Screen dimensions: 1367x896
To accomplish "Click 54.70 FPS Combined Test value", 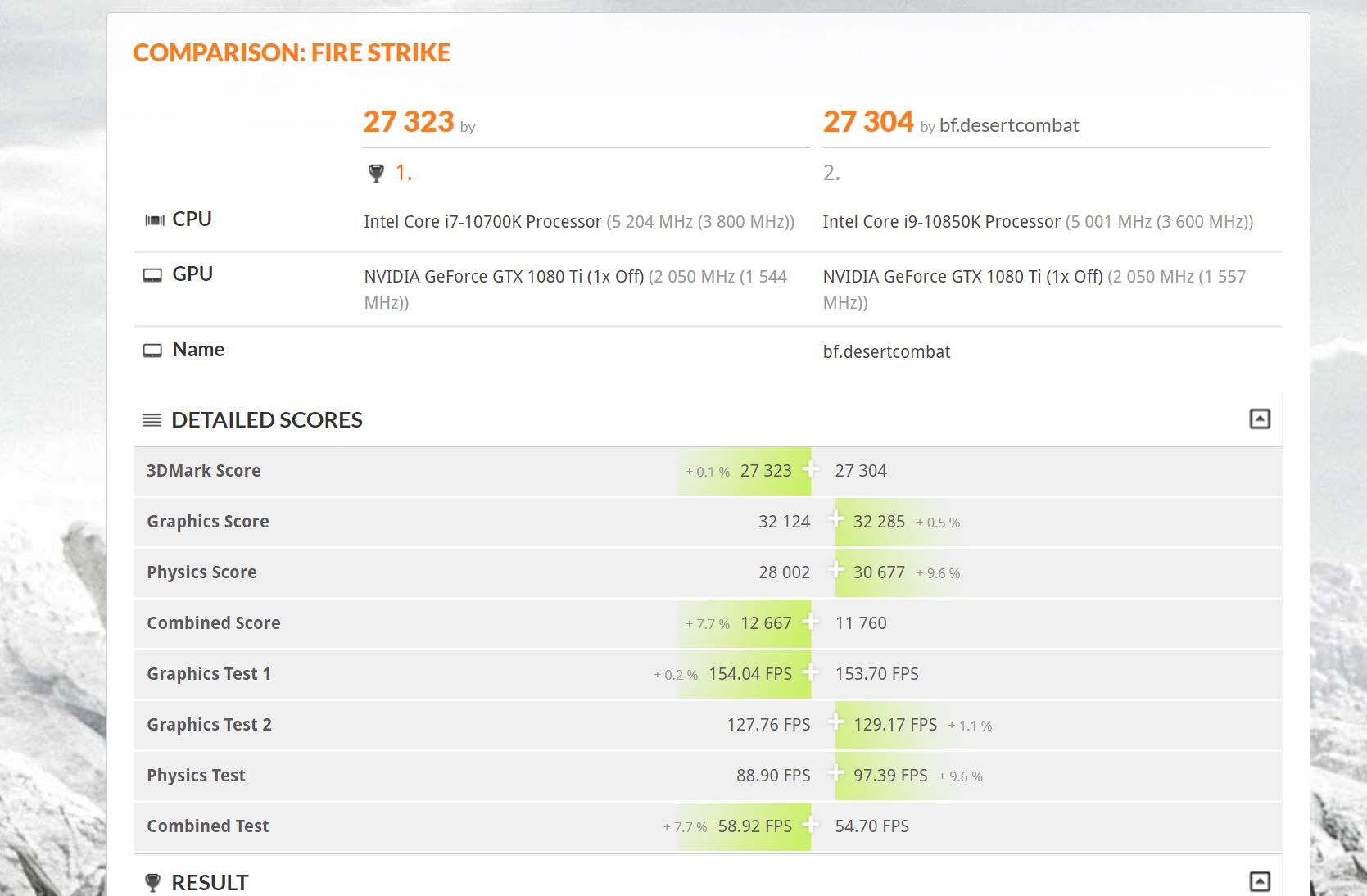I will coord(872,826).
